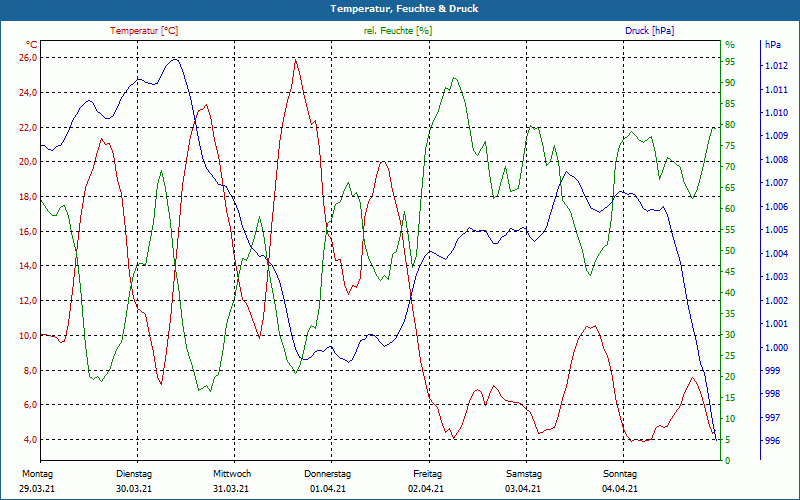The height and width of the screenshot is (500, 800).
Task: Click the 1.006 pressure axis value
Action: tap(776, 207)
